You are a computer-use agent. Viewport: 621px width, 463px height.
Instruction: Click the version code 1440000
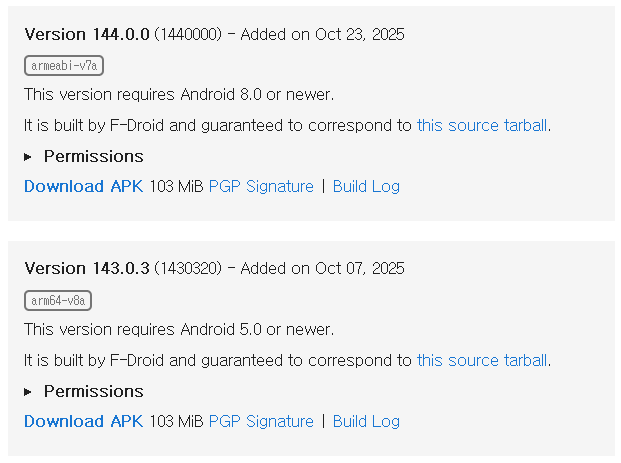187,34
